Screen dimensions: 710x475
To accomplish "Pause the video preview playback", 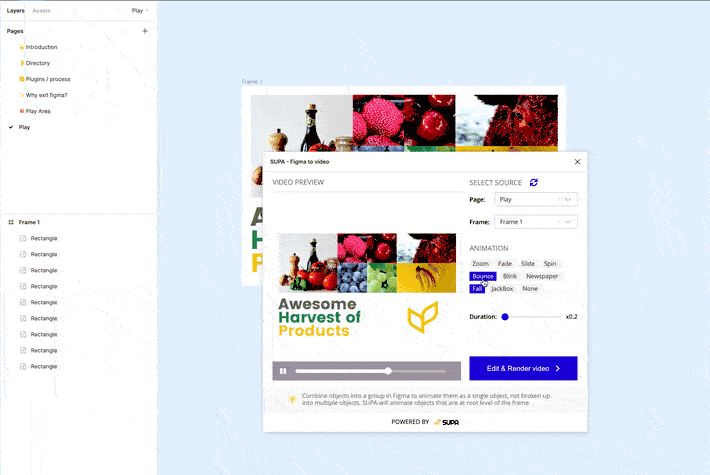I will point(283,371).
